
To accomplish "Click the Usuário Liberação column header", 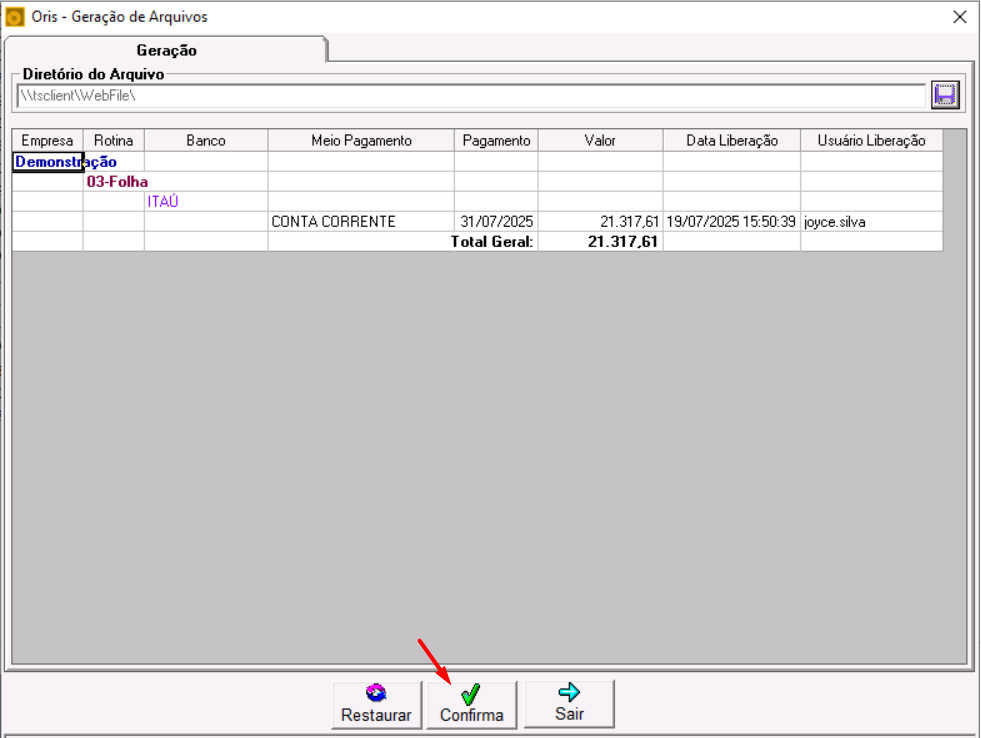I will 872,141.
